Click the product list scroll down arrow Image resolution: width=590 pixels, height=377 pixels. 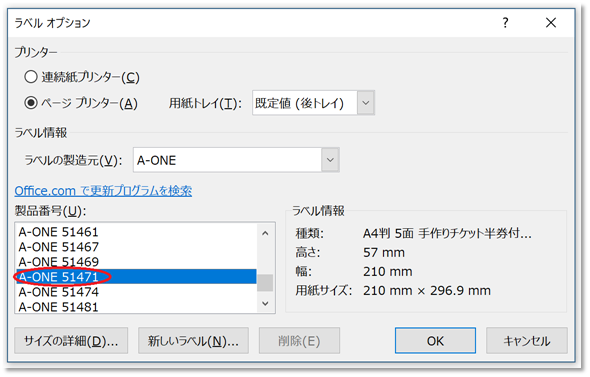pyautogui.click(x=265, y=303)
